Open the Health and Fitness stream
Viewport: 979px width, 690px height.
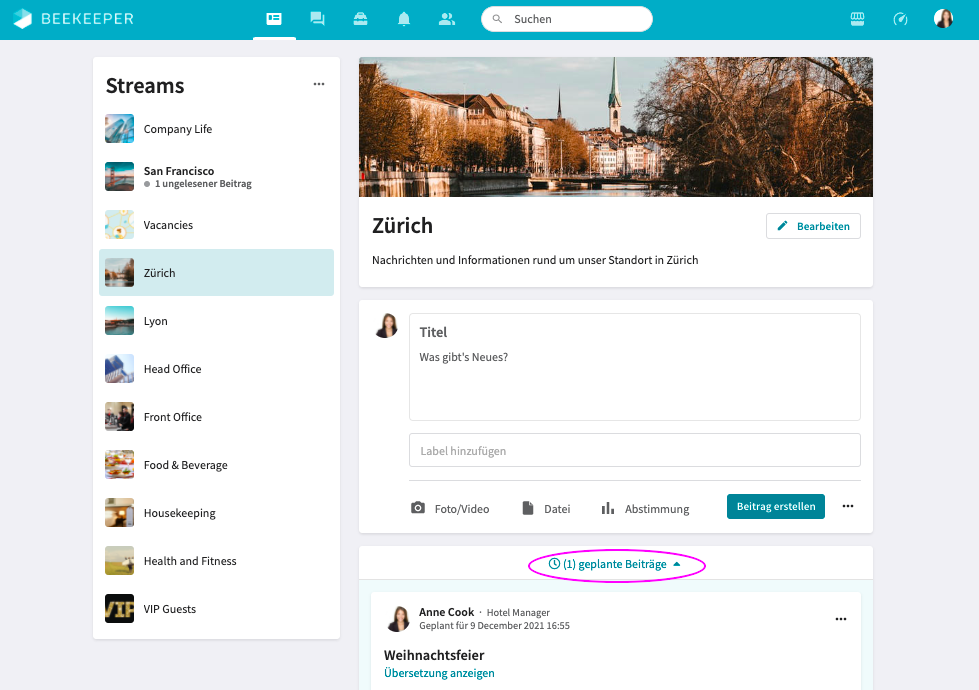[216, 561]
